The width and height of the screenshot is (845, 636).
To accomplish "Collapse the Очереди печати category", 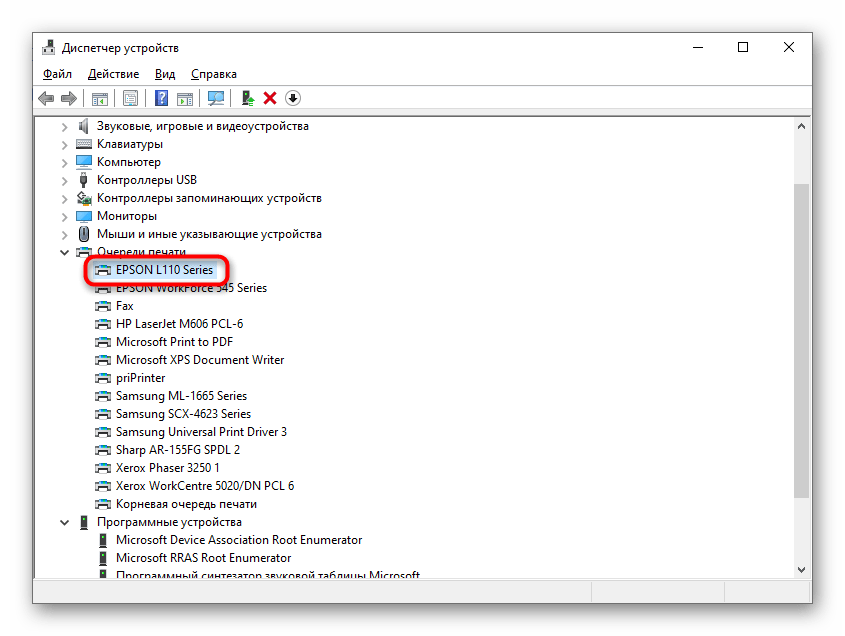I will point(65,252).
